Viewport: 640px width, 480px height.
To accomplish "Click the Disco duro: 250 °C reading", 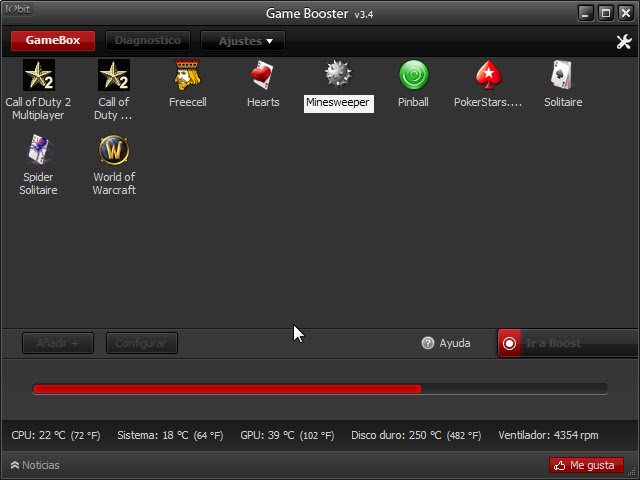I will pos(416,436).
